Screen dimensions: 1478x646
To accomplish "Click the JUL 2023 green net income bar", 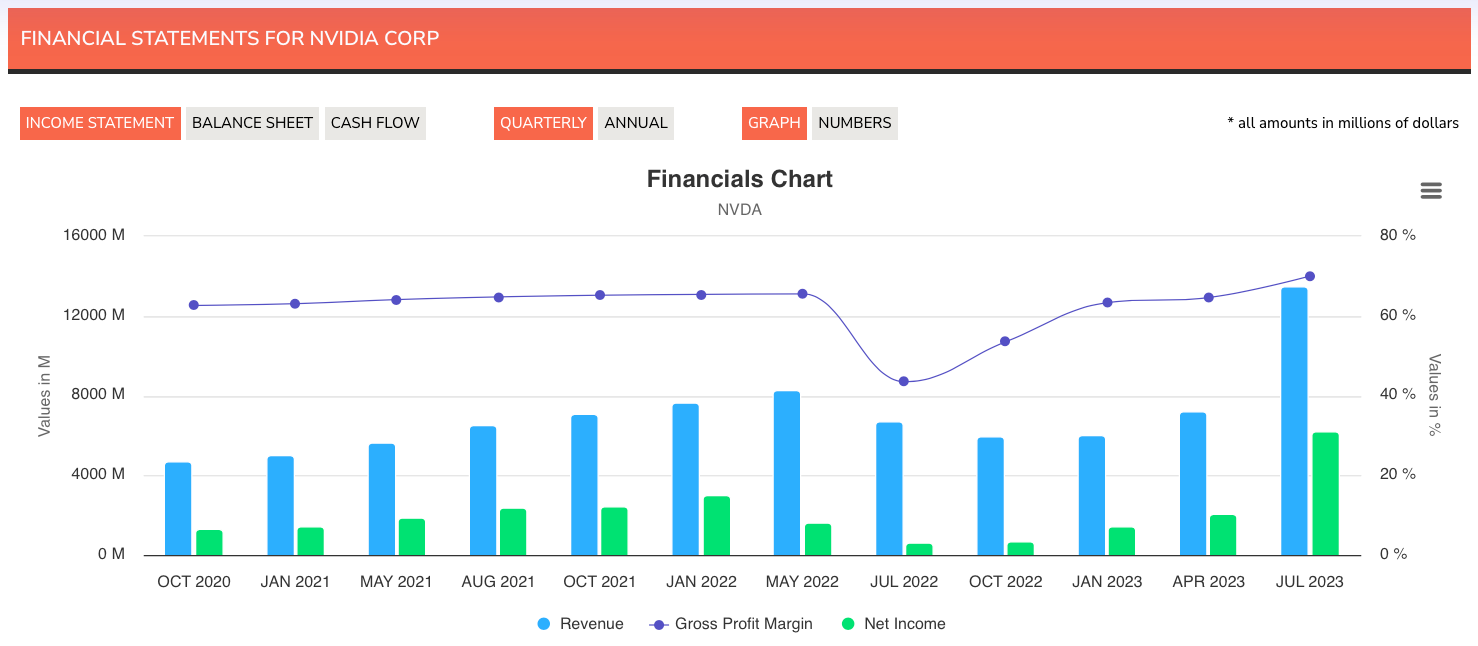I will click(1325, 494).
